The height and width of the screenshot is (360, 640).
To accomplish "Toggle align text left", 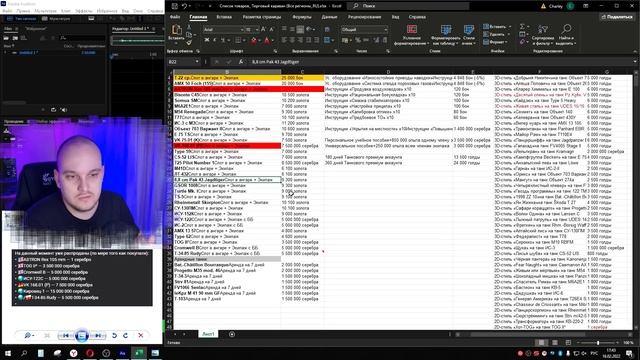I will point(284,40).
